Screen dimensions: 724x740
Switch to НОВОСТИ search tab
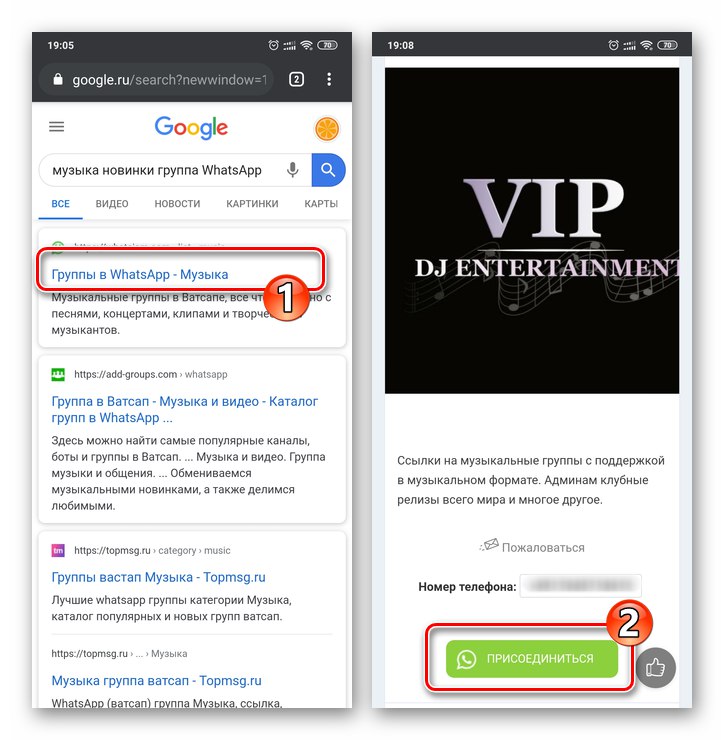177,204
